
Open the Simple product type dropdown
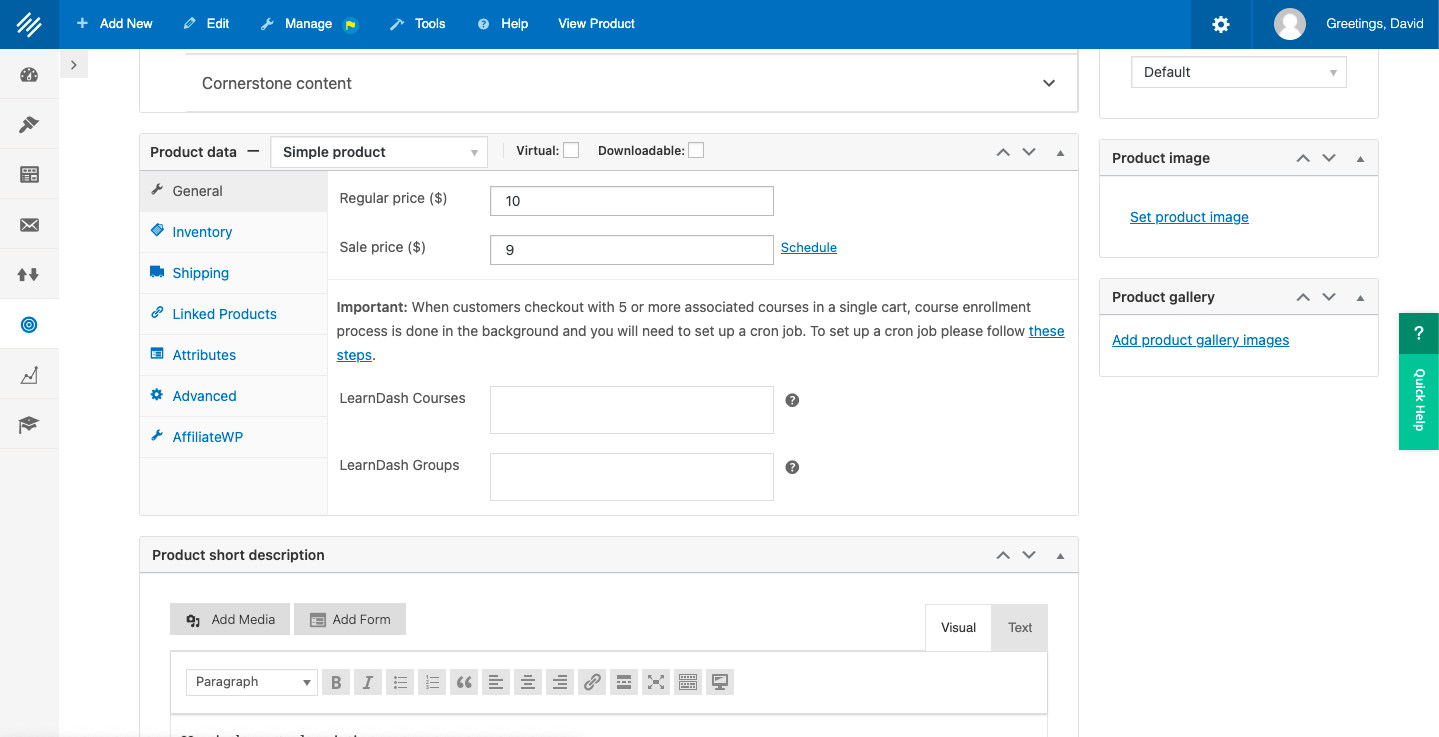point(378,151)
